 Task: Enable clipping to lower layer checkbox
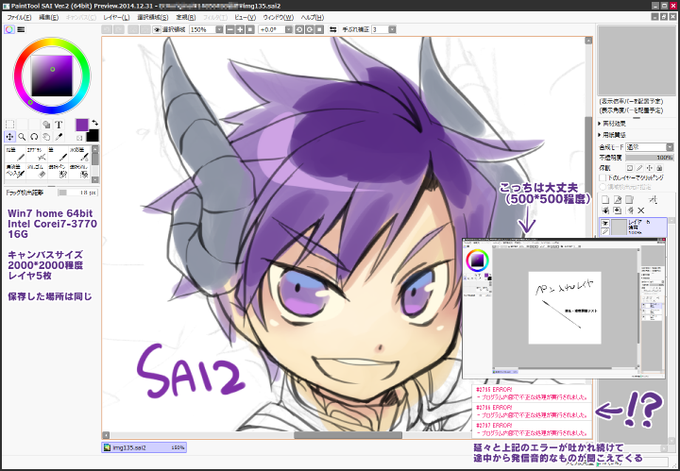coord(602,178)
